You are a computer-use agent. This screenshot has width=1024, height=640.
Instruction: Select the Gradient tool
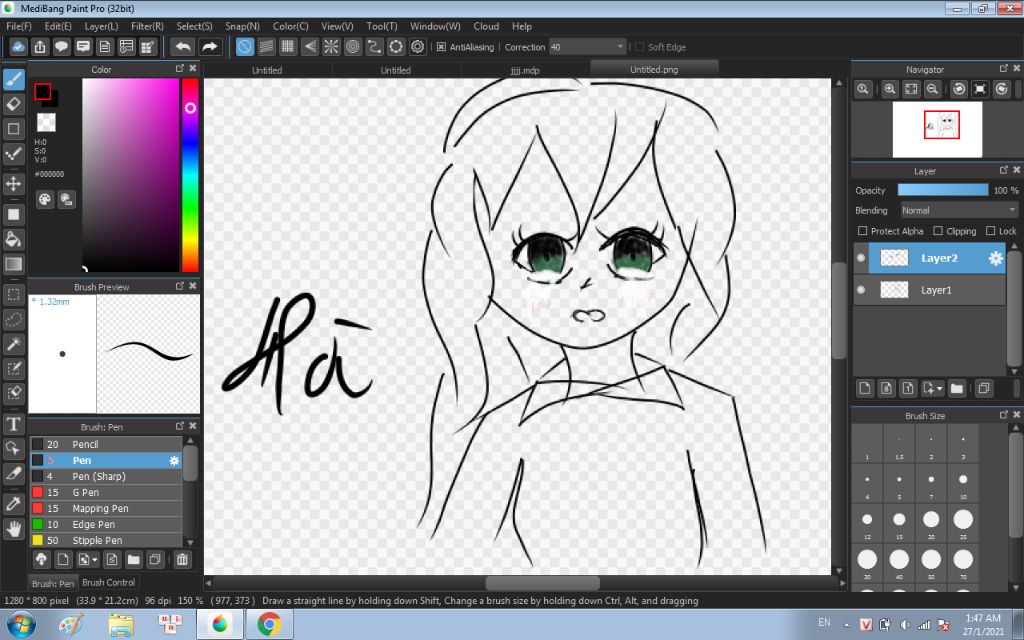(14, 264)
